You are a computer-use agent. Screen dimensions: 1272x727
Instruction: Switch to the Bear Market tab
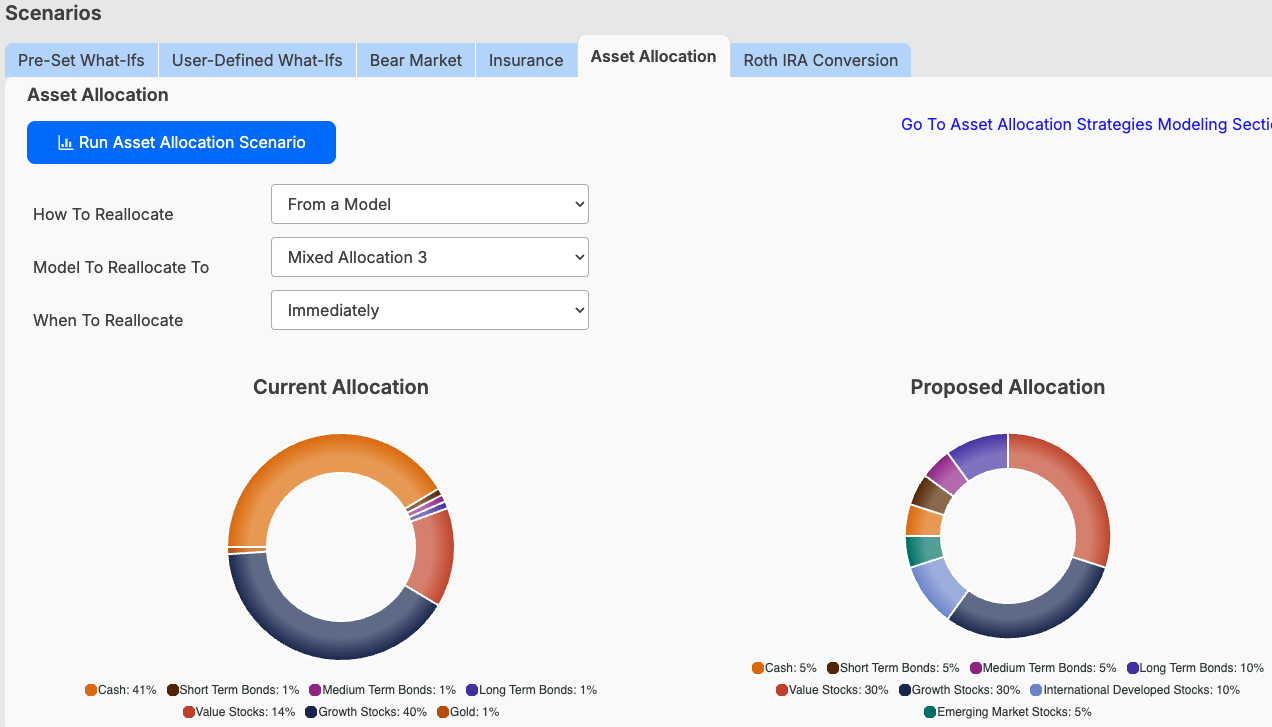click(415, 60)
